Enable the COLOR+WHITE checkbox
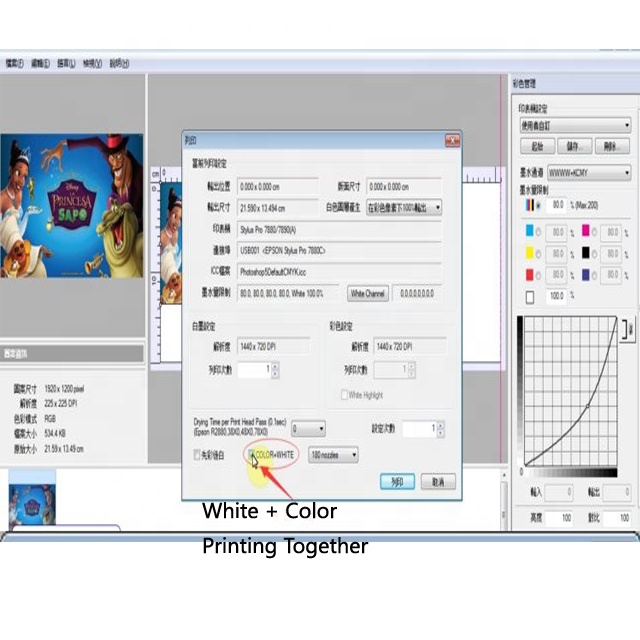640x640 pixels. (x=252, y=454)
